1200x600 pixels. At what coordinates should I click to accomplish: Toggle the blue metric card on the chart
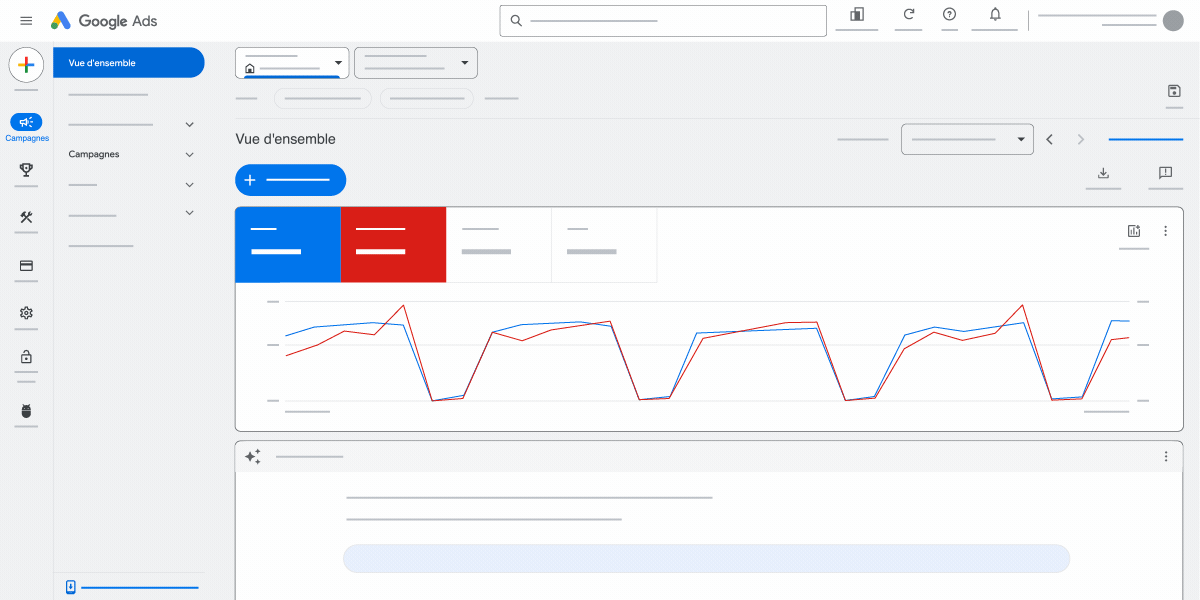(x=288, y=244)
